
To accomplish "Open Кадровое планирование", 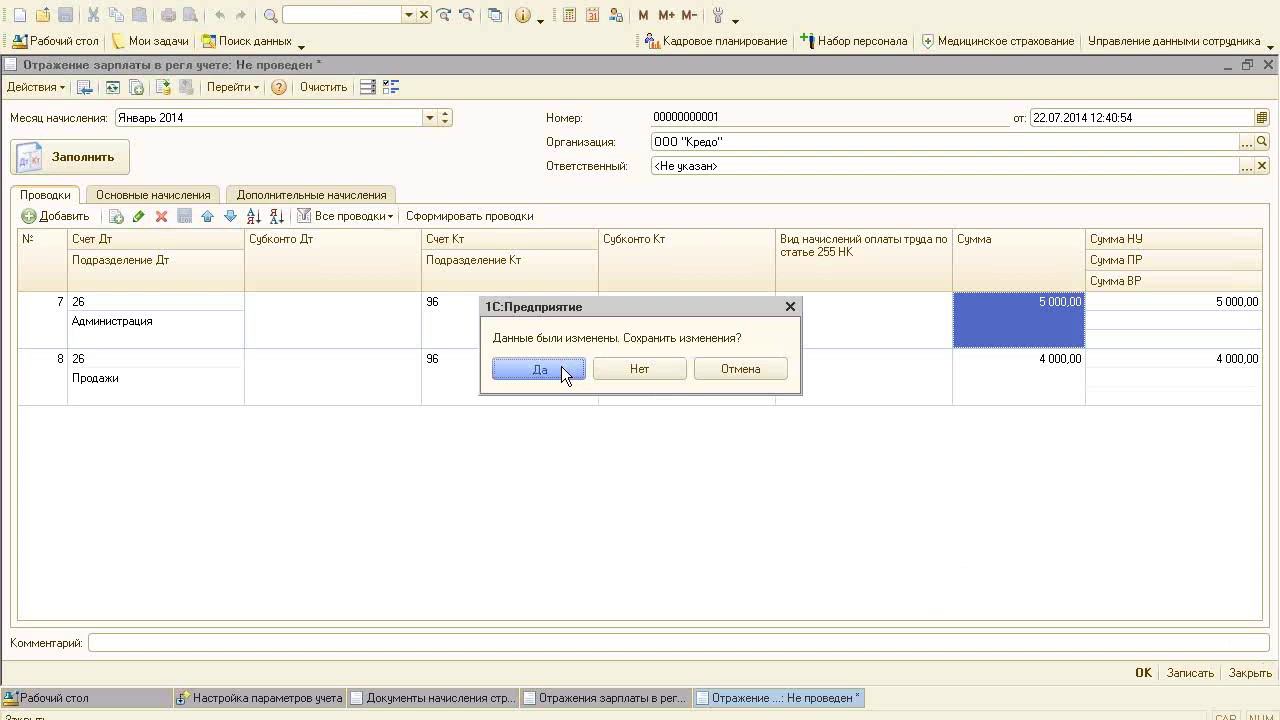I will (x=716, y=41).
